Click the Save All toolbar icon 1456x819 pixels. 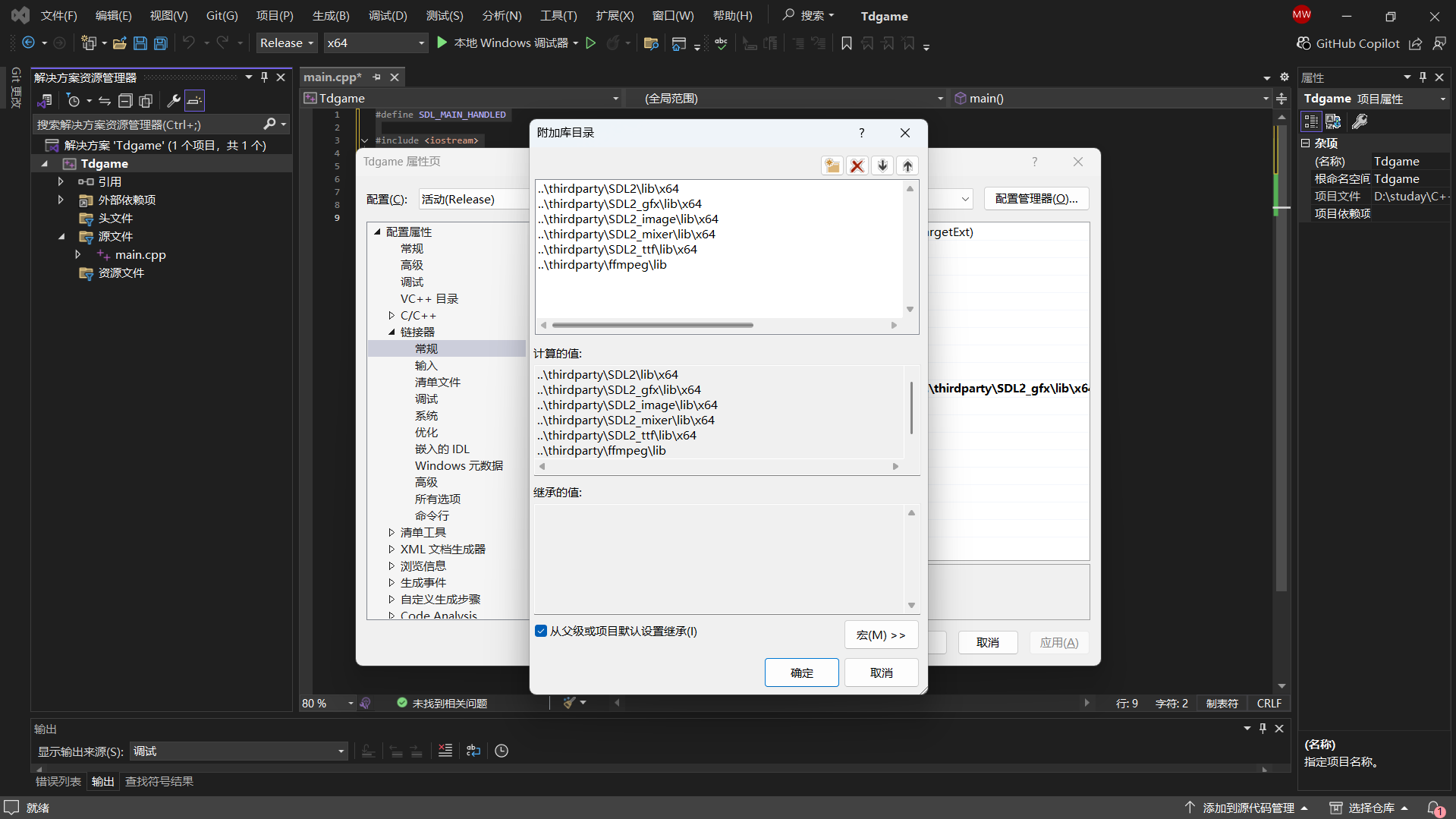pos(160,43)
